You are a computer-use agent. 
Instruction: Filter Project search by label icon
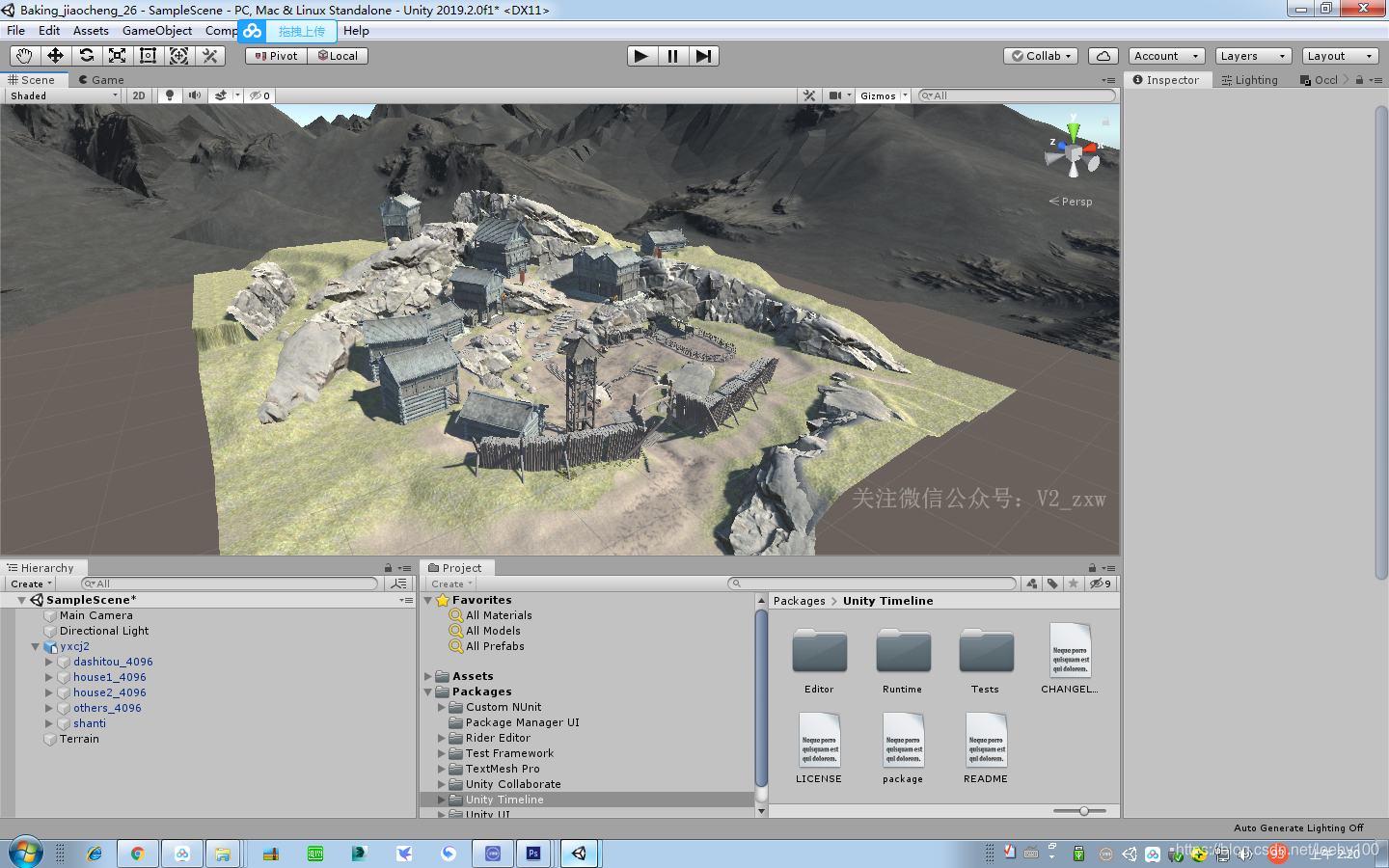click(x=1053, y=583)
